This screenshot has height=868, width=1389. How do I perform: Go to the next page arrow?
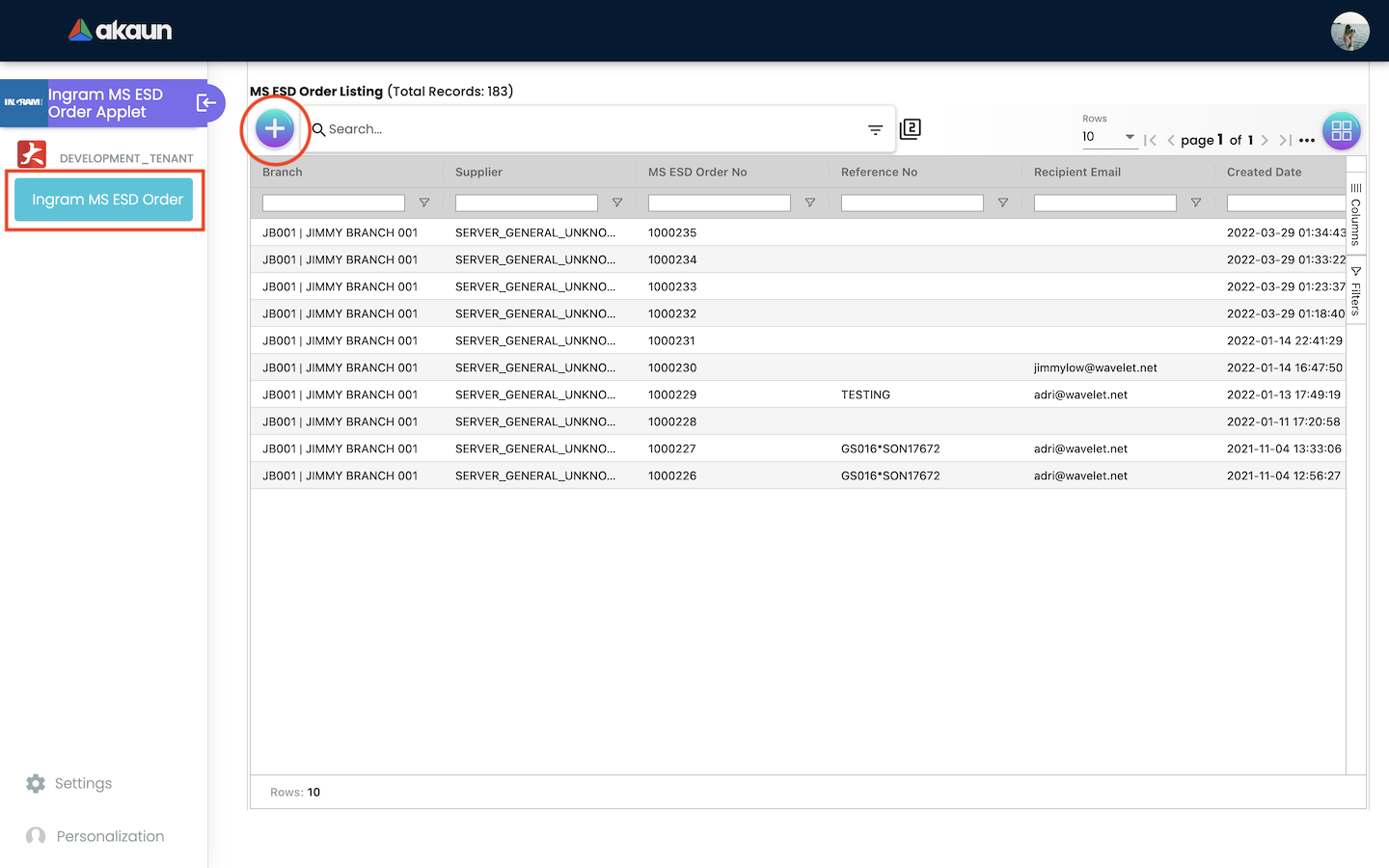[1265, 141]
